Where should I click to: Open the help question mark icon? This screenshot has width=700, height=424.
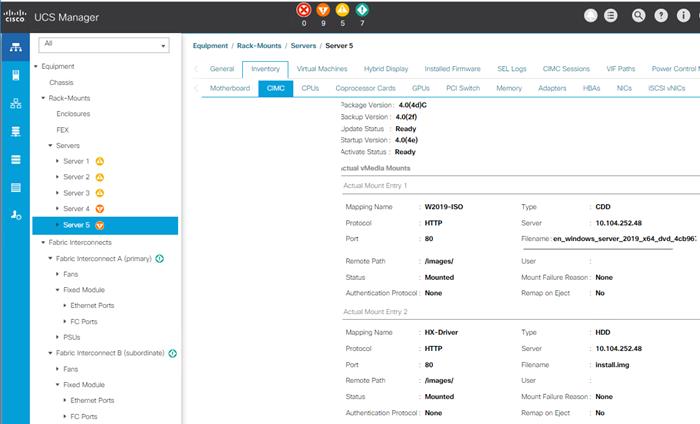[661, 16]
